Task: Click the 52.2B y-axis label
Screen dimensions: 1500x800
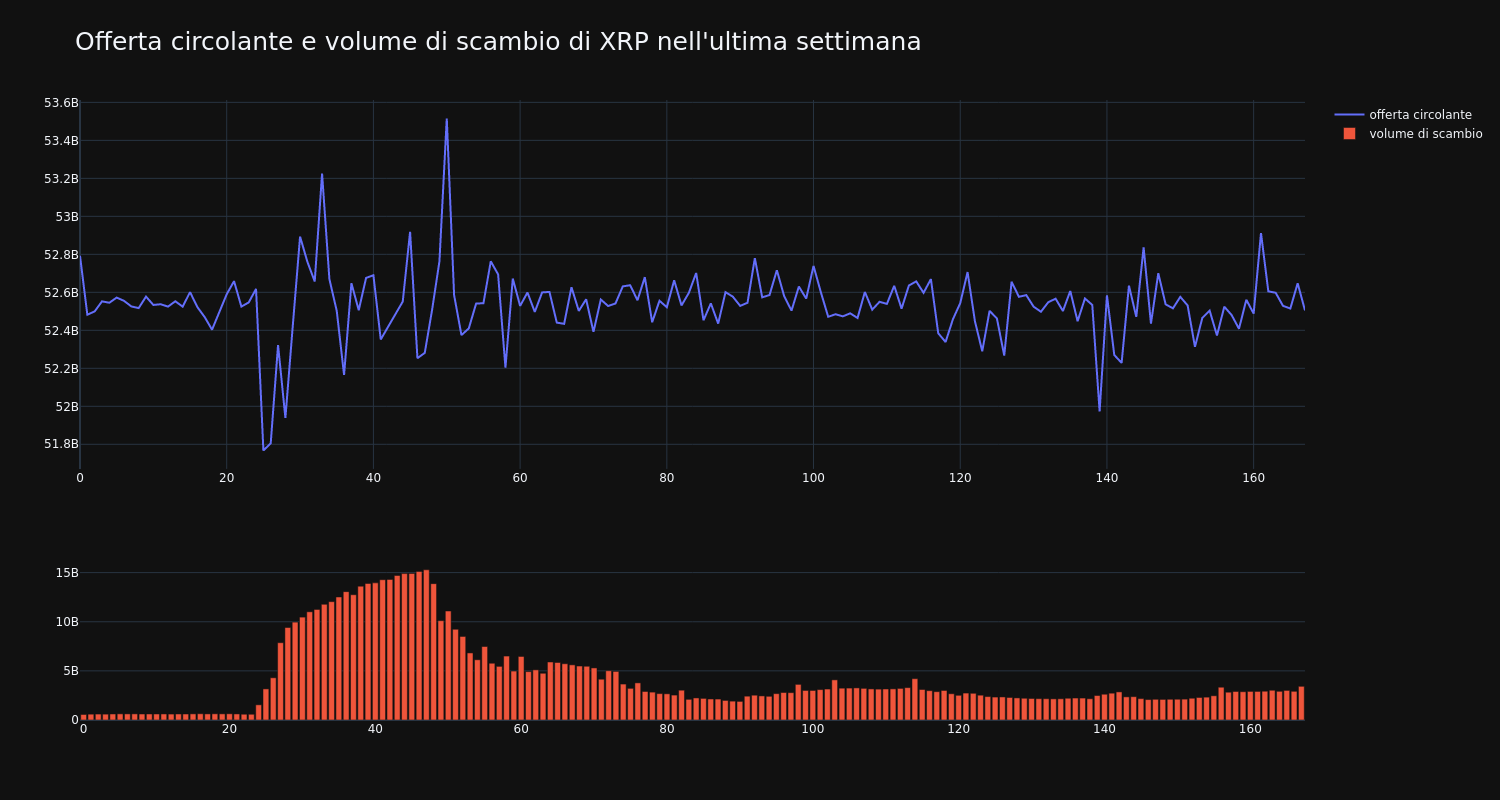Action: pos(61,368)
